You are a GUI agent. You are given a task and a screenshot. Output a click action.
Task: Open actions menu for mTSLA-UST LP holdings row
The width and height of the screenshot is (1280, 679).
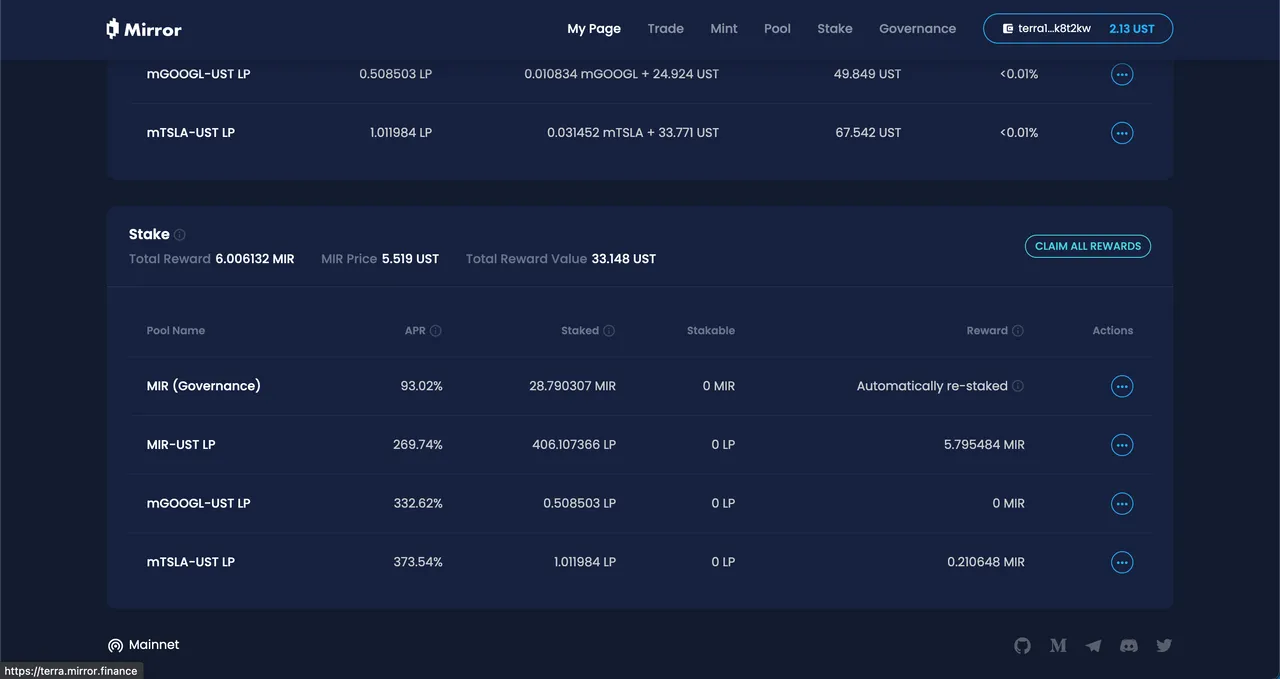point(1122,132)
